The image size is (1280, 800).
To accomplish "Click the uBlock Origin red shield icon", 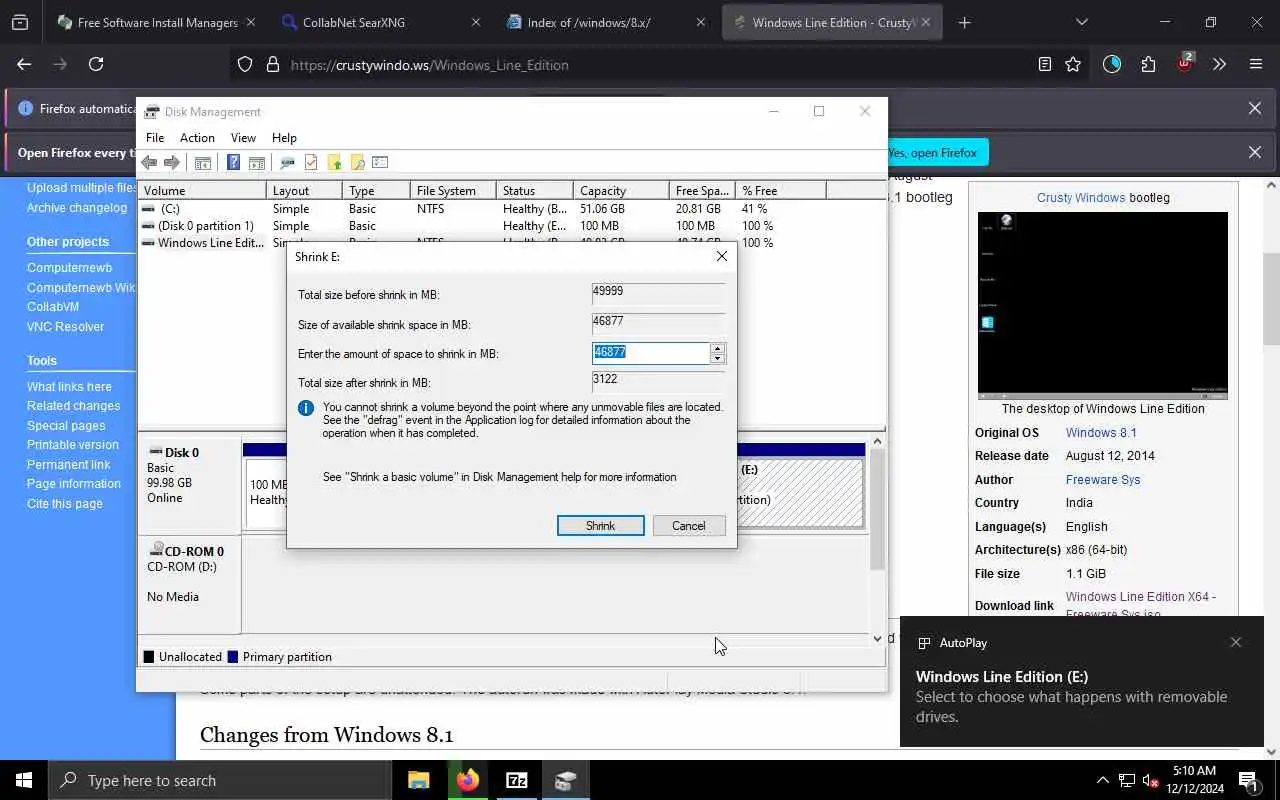I will pos(1184,64).
